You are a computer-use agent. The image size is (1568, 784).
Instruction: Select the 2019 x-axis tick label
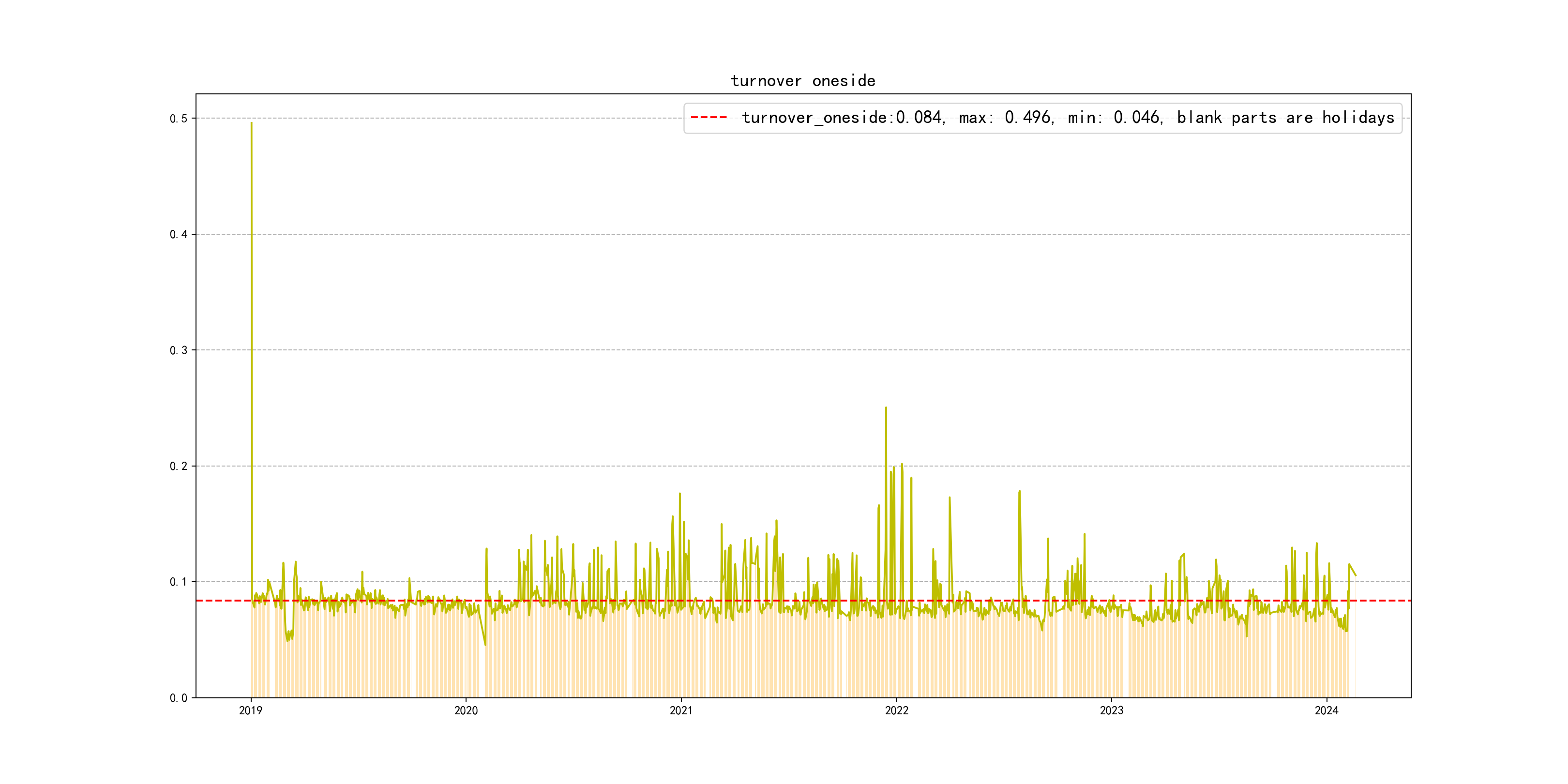pyautogui.click(x=251, y=710)
